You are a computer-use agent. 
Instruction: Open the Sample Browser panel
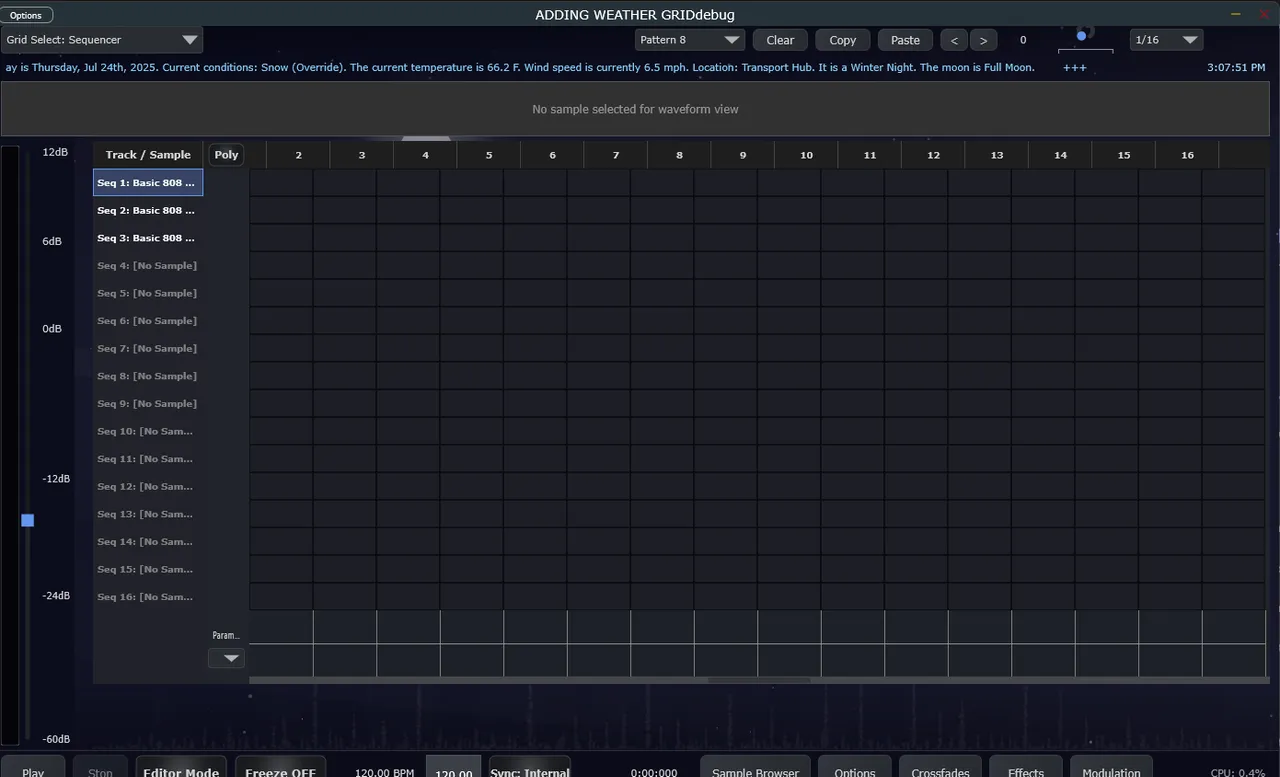click(755, 769)
